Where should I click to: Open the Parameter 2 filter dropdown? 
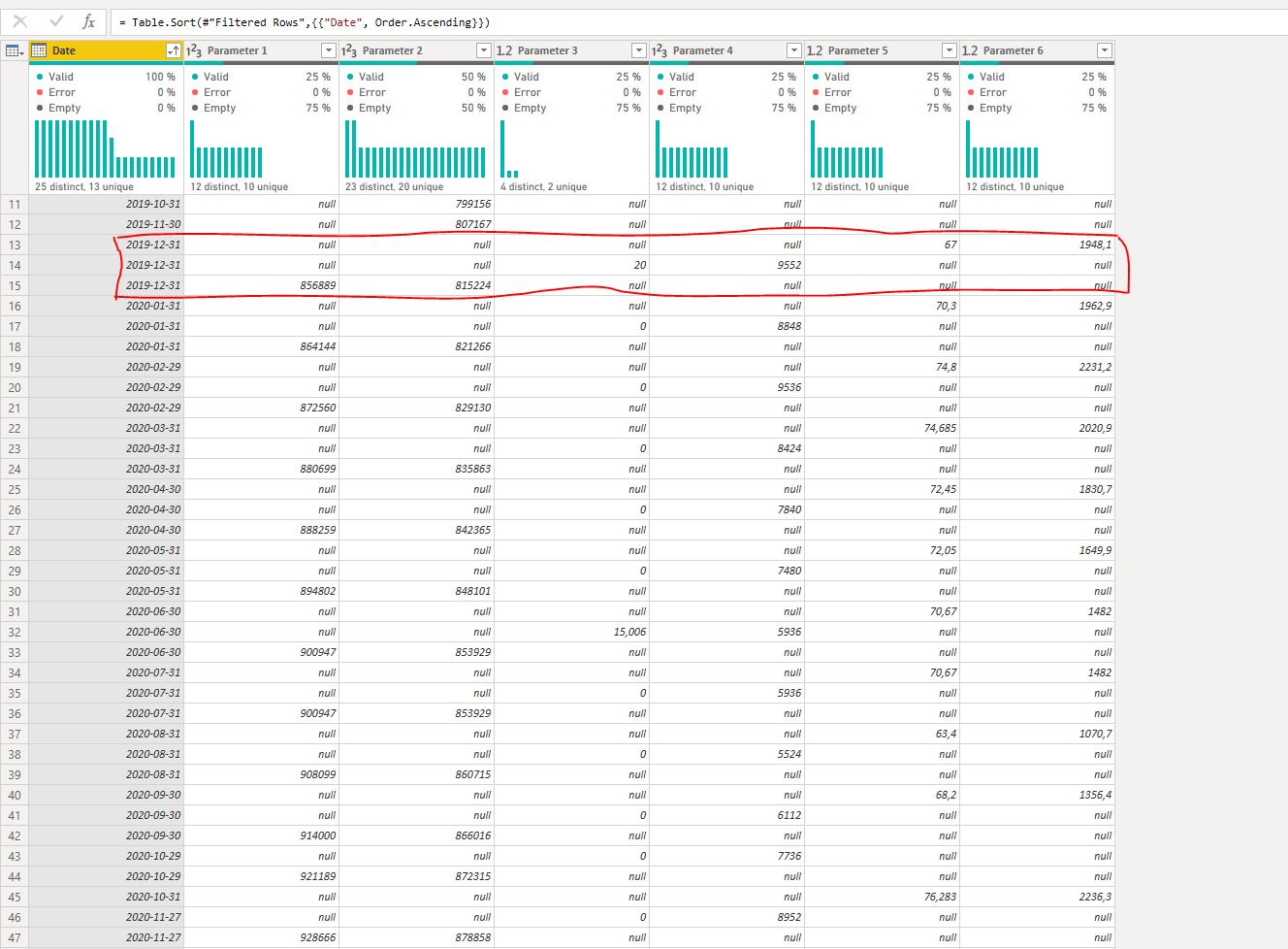[484, 50]
